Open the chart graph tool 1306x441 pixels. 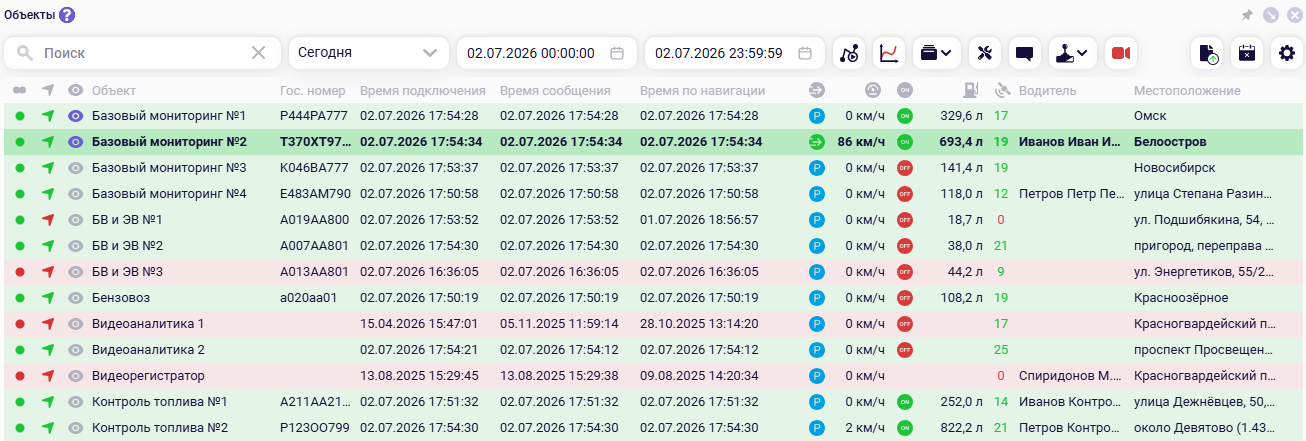click(x=889, y=53)
